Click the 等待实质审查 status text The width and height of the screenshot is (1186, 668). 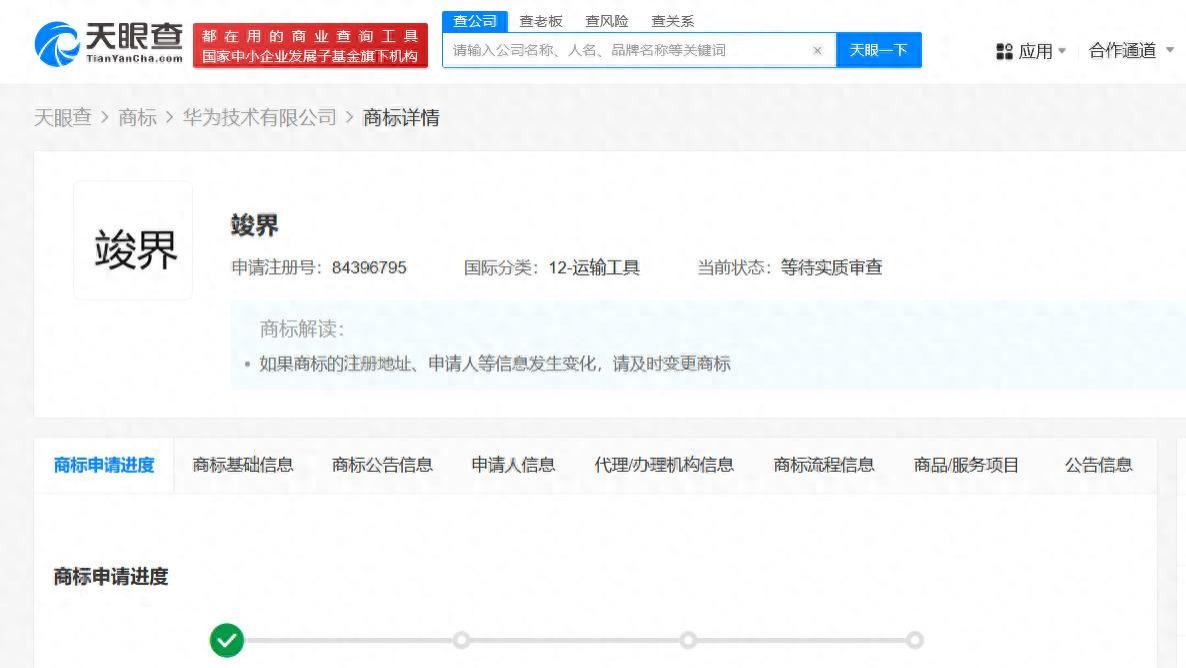pos(831,267)
